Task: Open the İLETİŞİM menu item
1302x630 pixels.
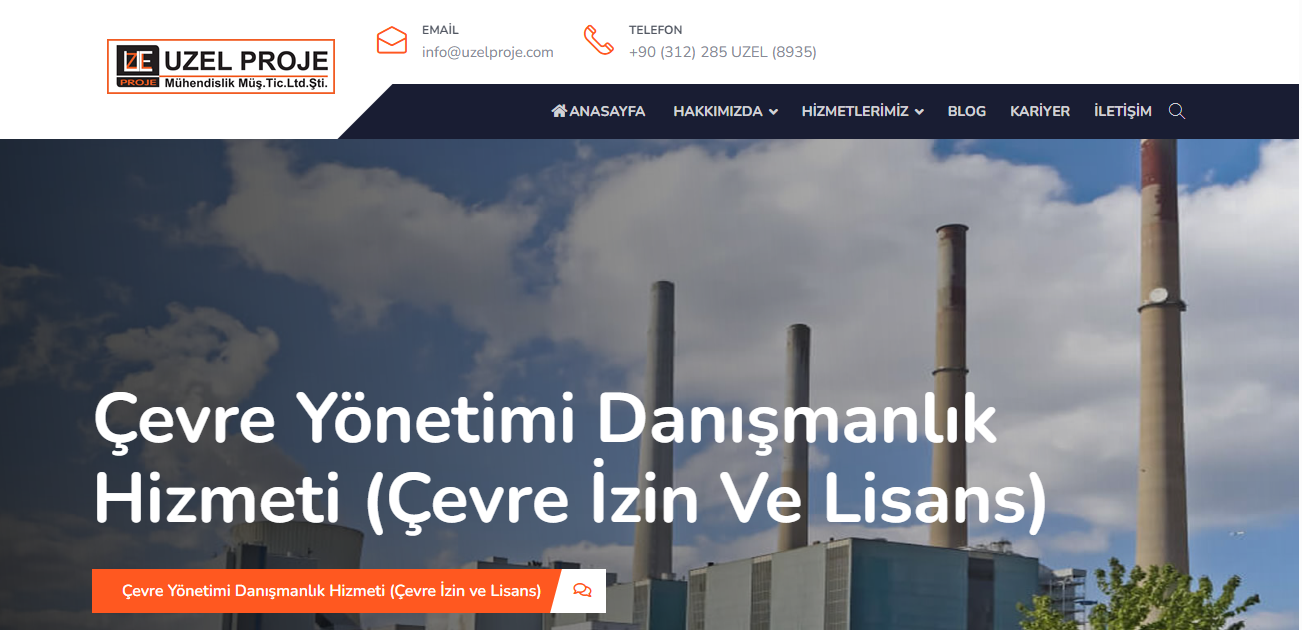Action: click(1123, 110)
